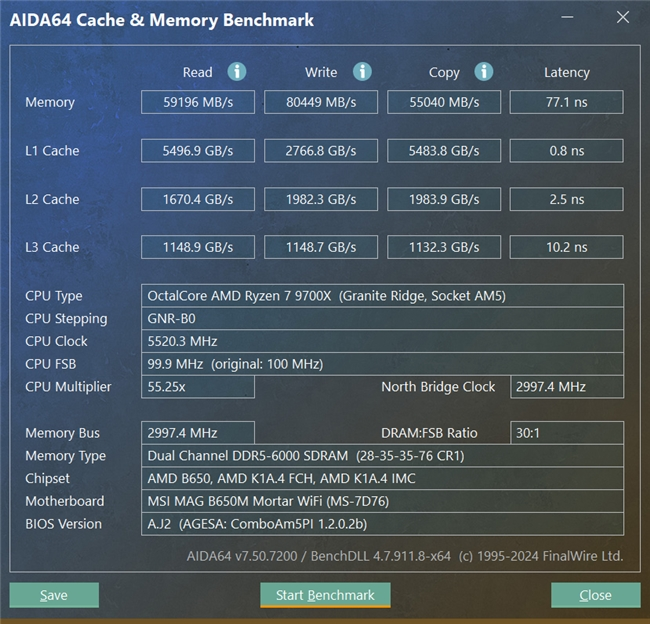Click the Close button at bottom right
The image size is (650, 624).
click(x=595, y=595)
